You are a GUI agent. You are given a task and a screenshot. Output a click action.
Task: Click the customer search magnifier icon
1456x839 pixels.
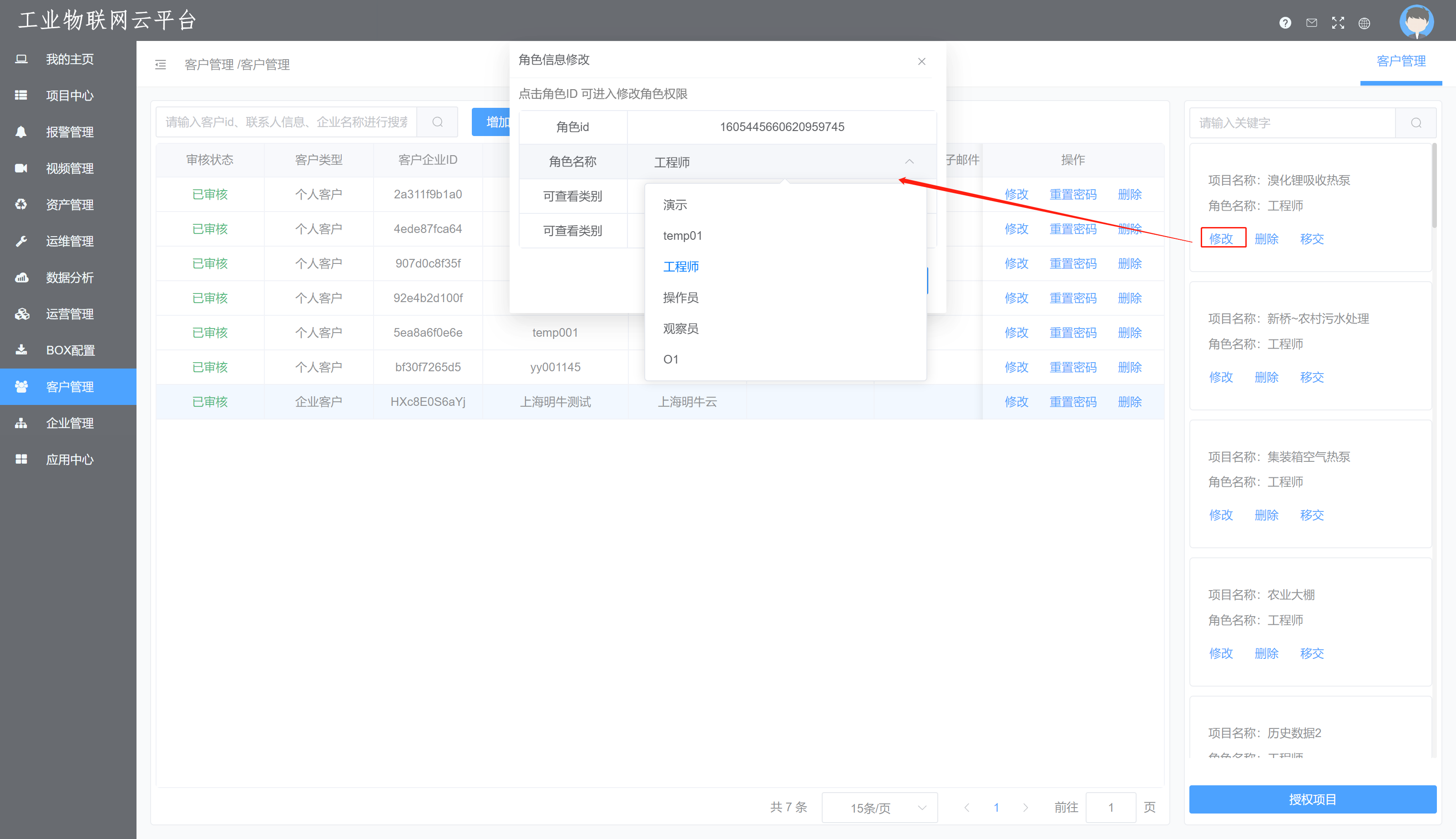coord(437,121)
